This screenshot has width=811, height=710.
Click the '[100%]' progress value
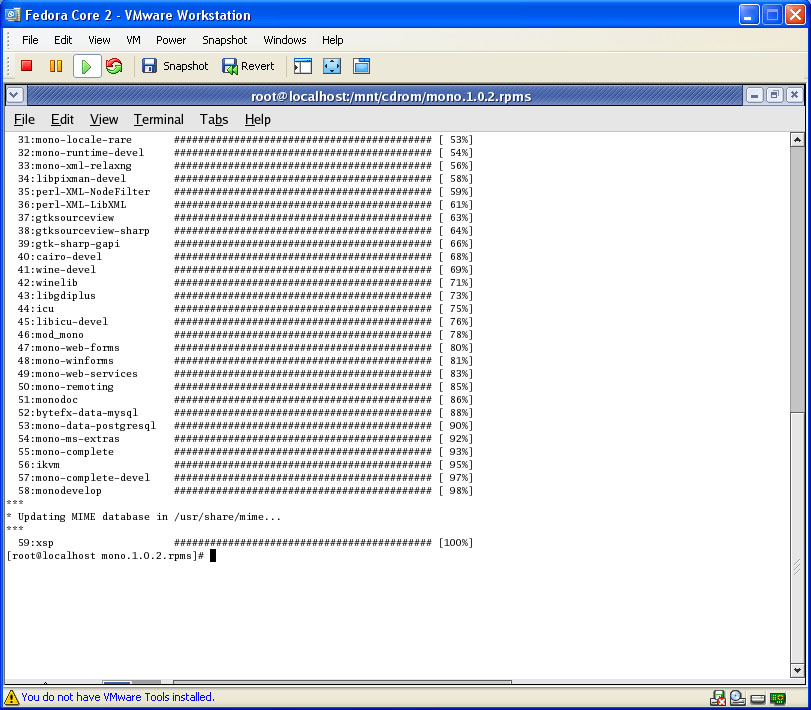[x=456, y=543]
